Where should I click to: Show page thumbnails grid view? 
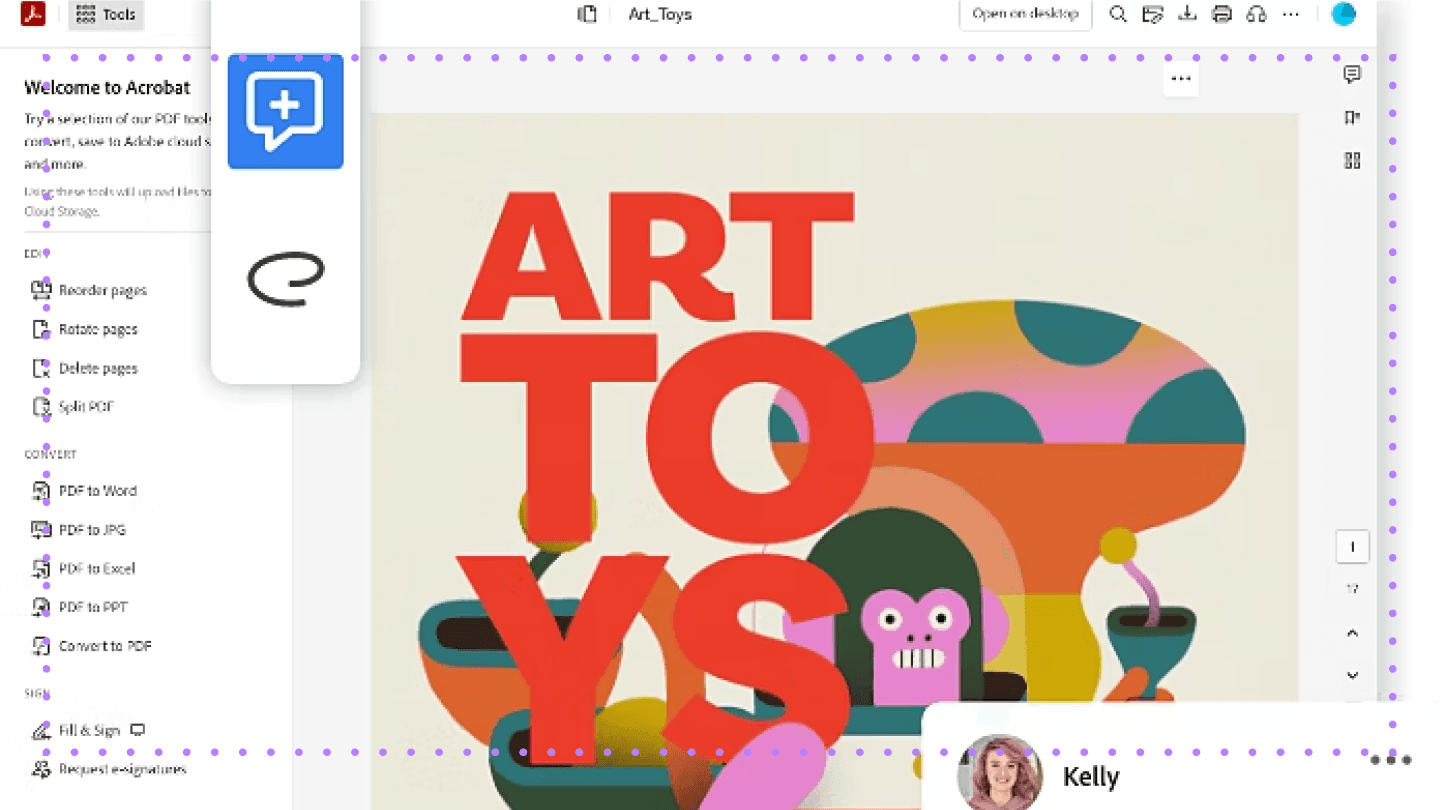click(x=1352, y=161)
